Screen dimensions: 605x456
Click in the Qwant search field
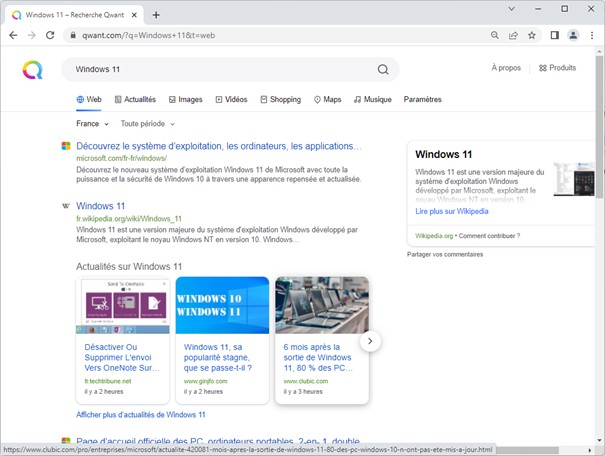pyautogui.click(x=220, y=69)
